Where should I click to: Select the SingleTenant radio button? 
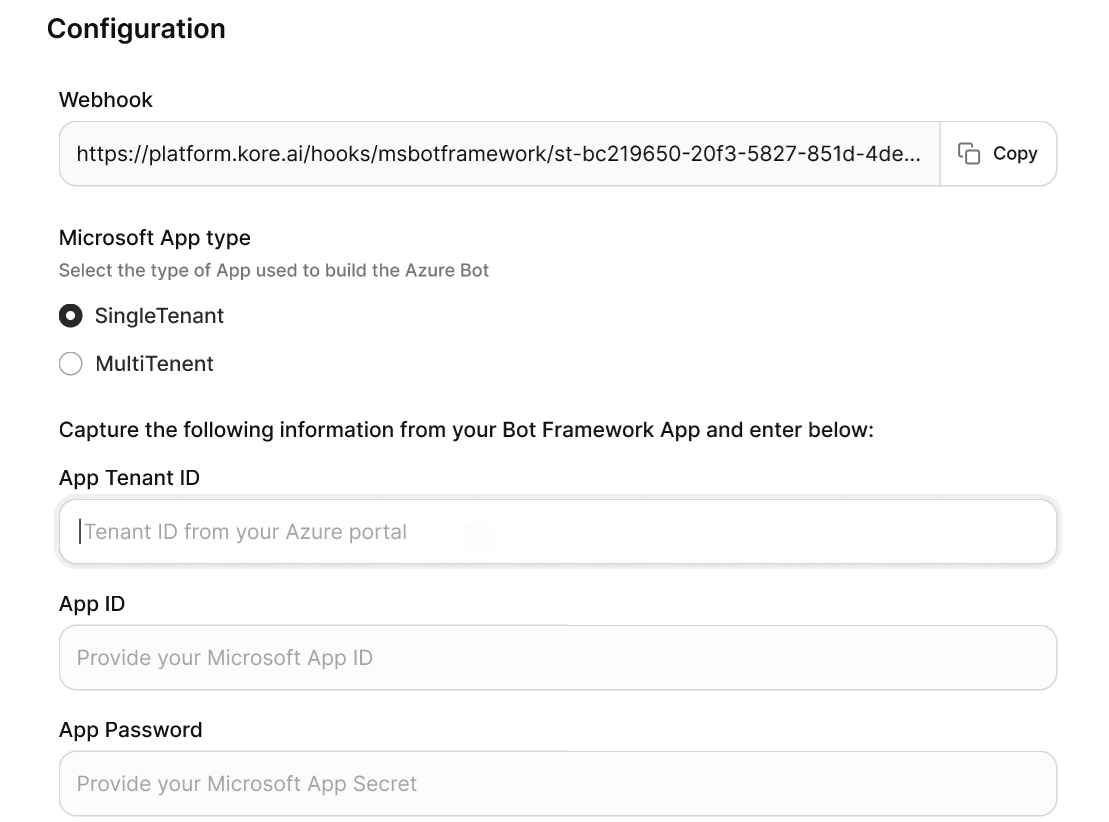coord(71,316)
